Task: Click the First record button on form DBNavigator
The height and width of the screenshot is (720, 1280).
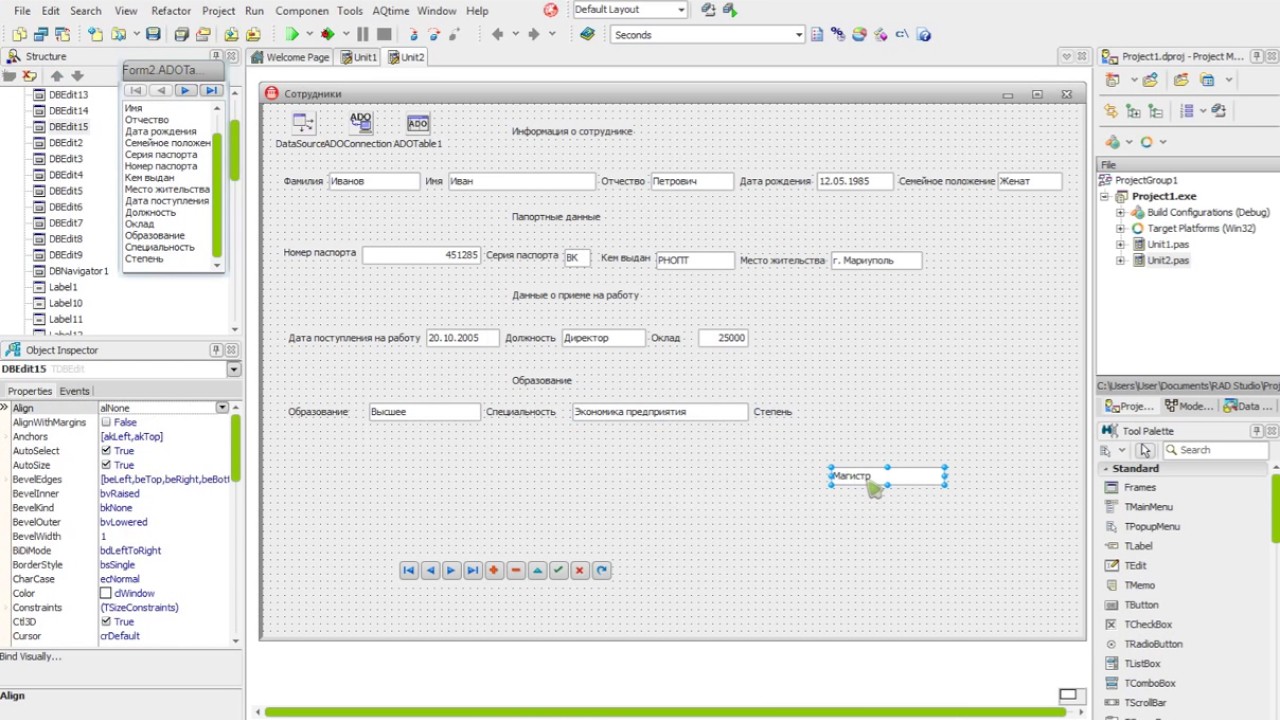Action: point(408,570)
